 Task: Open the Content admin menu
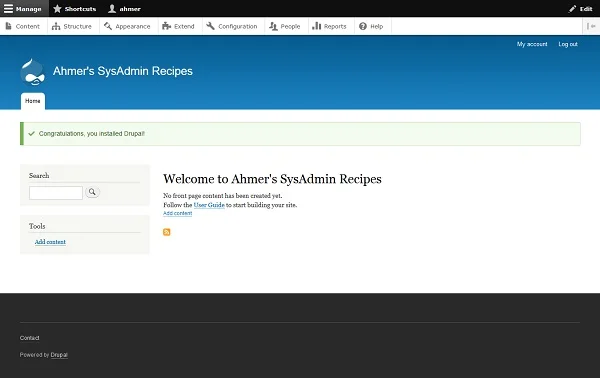[x=23, y=26]
